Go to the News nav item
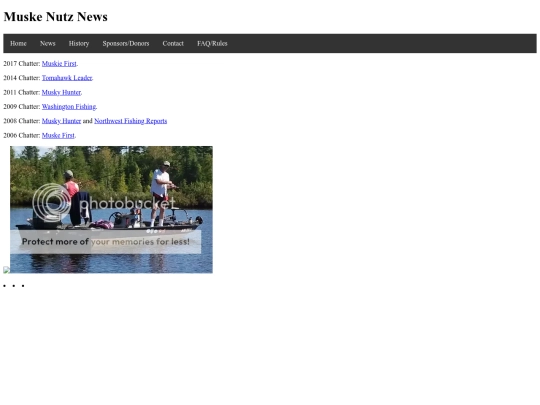The height and width of the screenshot is (405, 540). [48, 43]
